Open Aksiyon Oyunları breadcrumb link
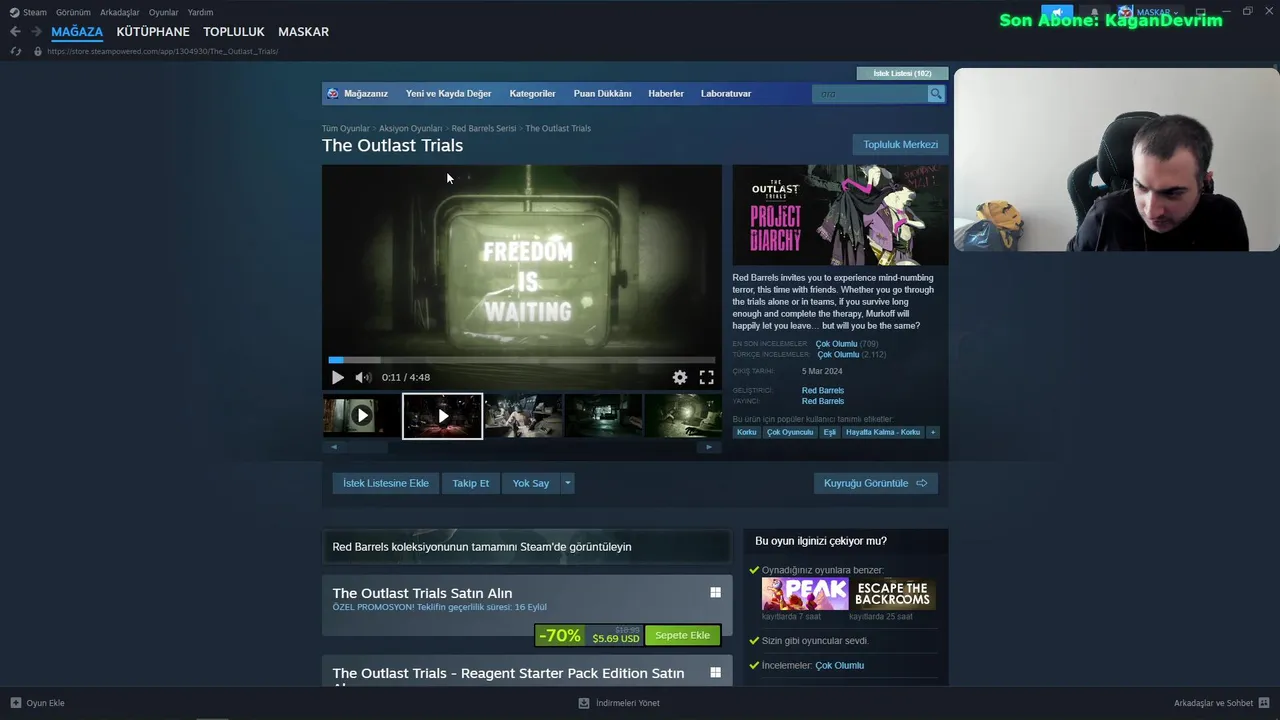The width and height of the screenshot is (1280, 720). 410,128
